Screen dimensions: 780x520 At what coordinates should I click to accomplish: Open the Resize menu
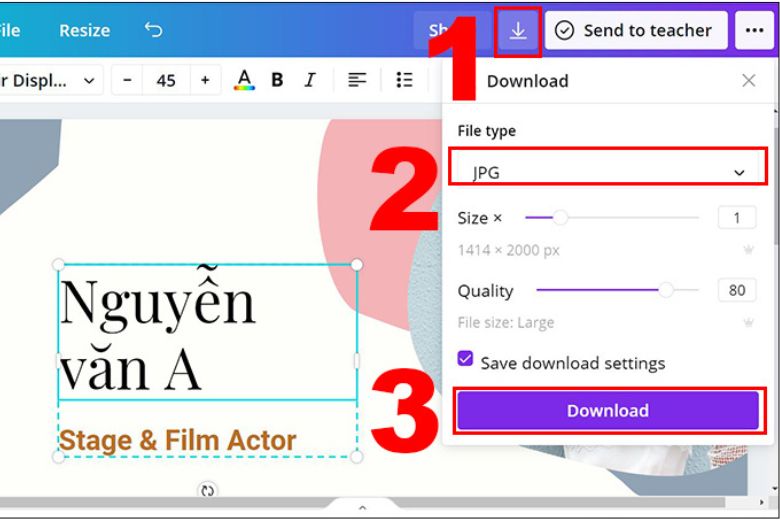(x=84, y=30)
